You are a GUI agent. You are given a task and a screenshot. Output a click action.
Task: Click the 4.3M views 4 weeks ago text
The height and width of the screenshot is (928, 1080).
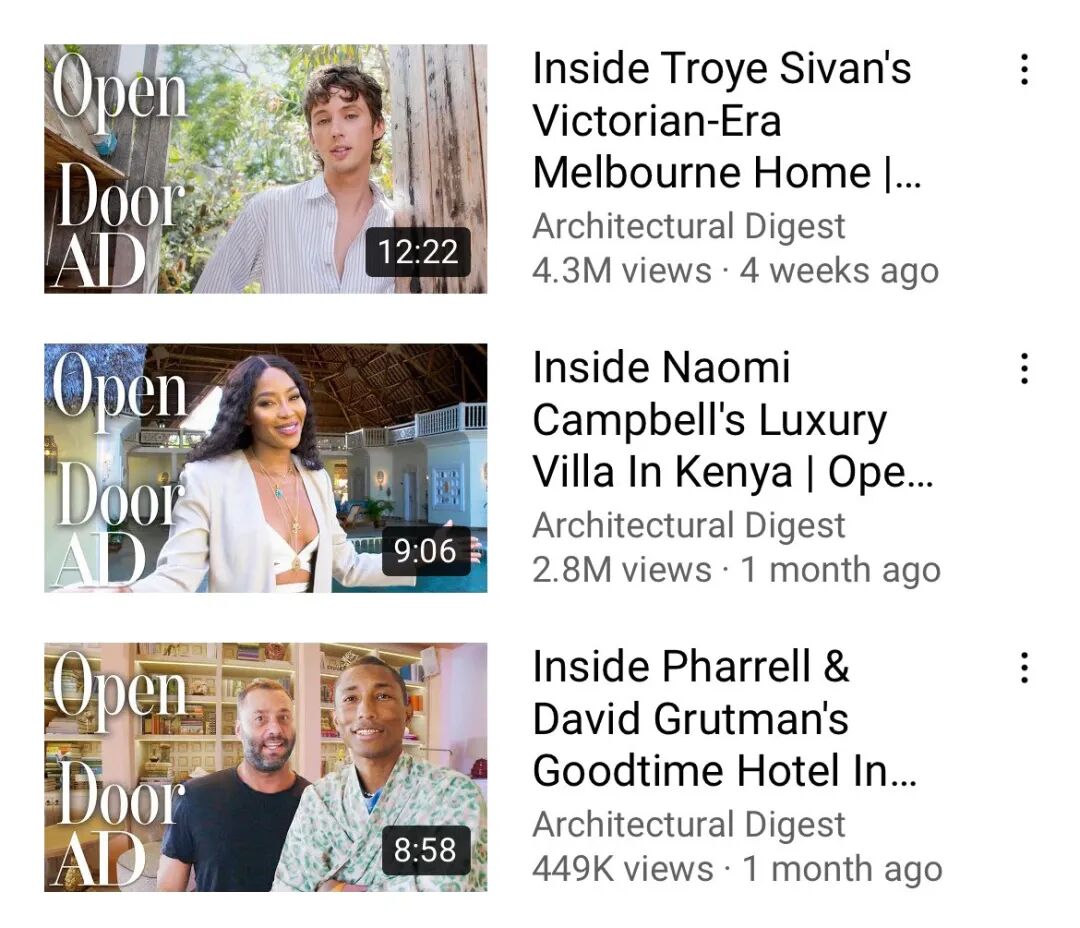click(736, 271)
